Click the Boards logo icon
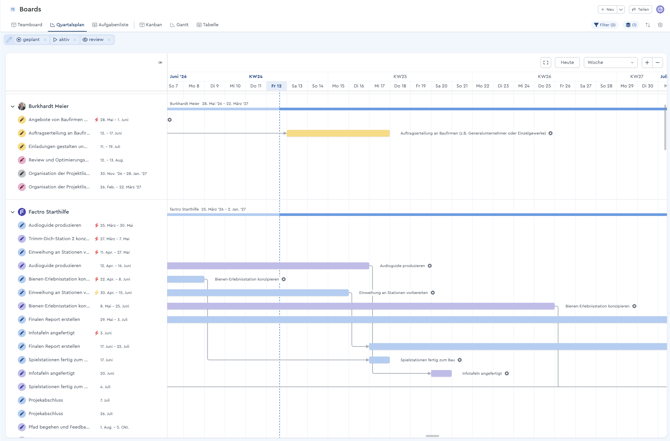The image size is (670, 441). 12,9
